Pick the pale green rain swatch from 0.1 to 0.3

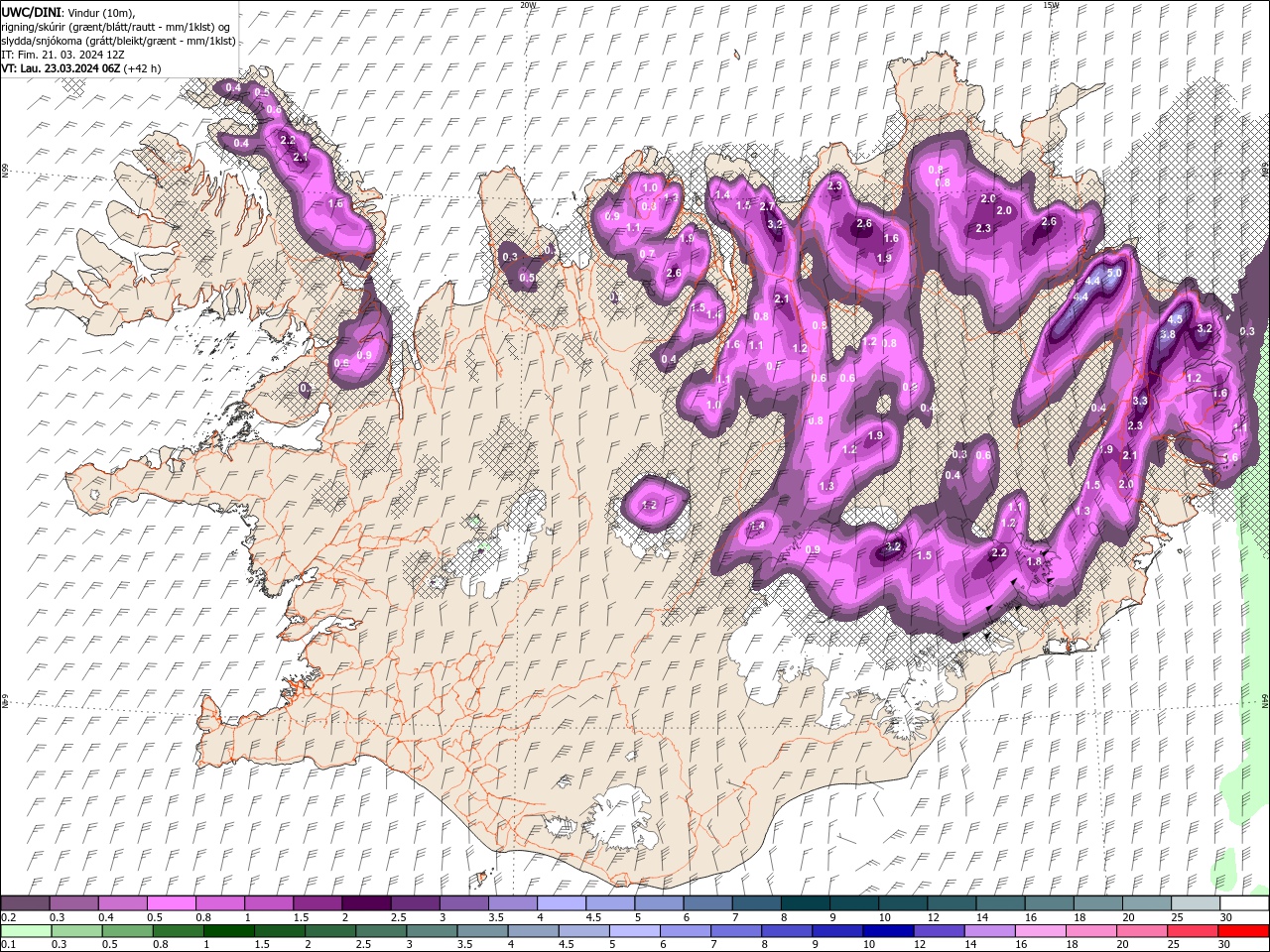coord(26,930)
